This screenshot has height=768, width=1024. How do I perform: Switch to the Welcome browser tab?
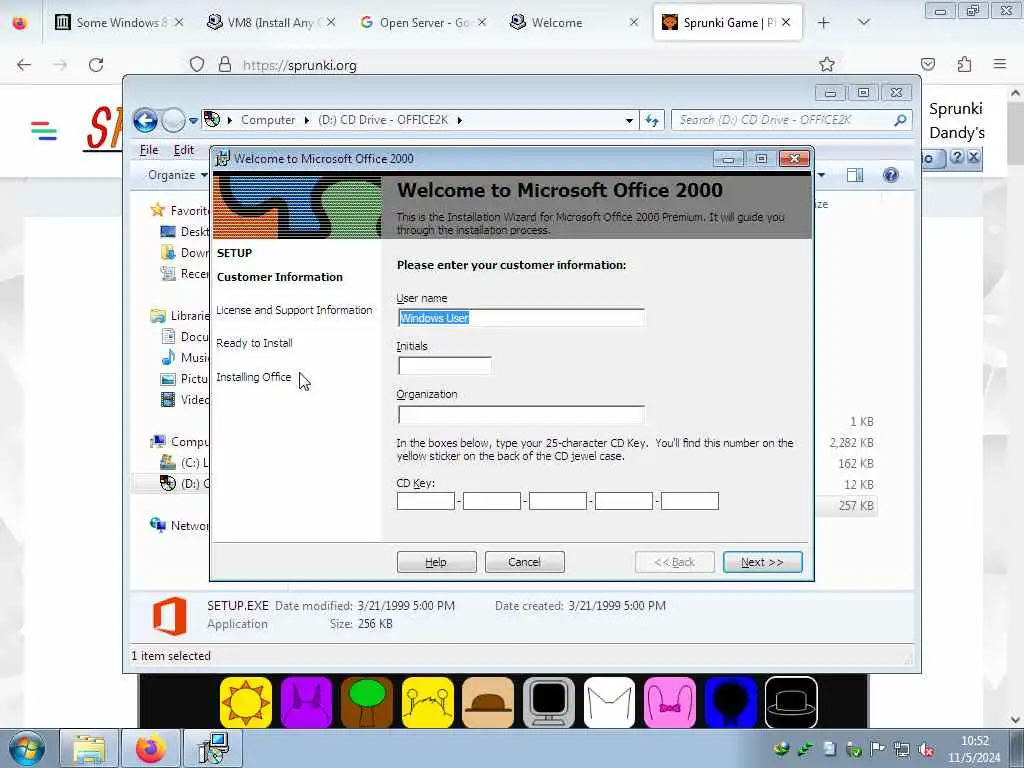coord(575,23)
